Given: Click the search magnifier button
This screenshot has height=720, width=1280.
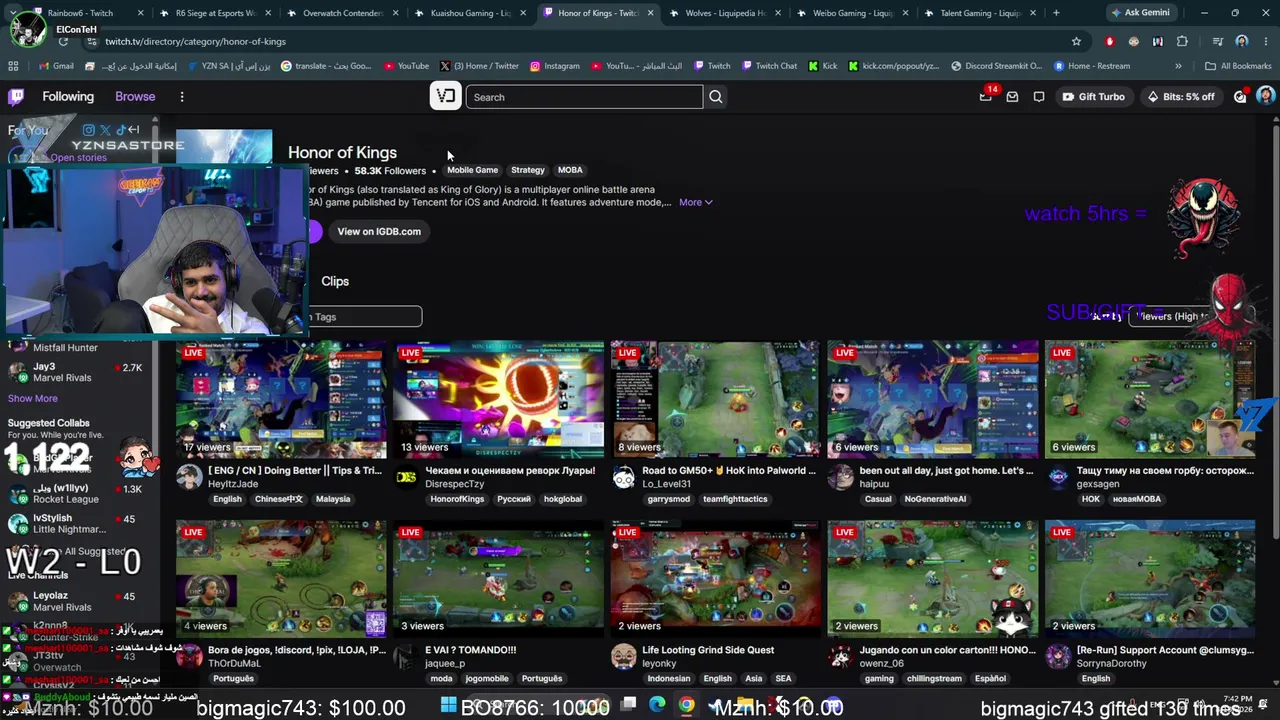Looking at the screenshot, I should 715,97.
